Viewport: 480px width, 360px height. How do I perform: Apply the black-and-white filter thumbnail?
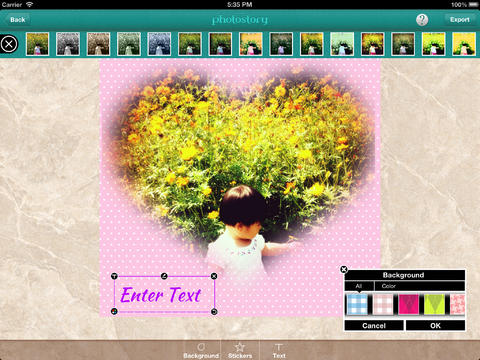(68, 44)
